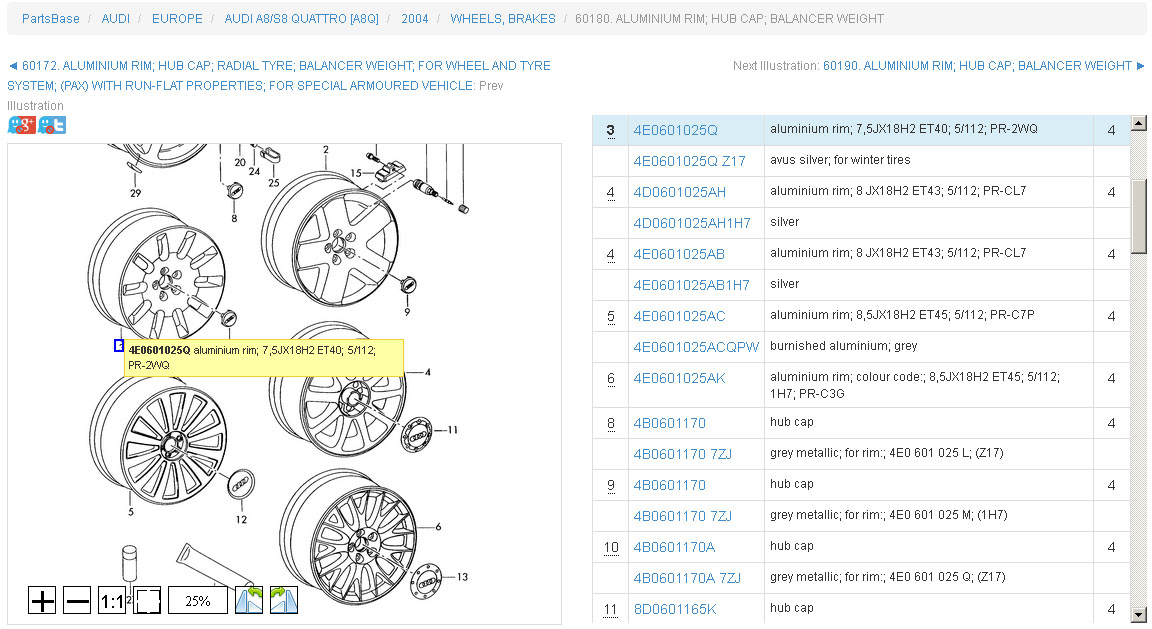
Task: Click the 25% zoom level field
Action: point(198,600)
